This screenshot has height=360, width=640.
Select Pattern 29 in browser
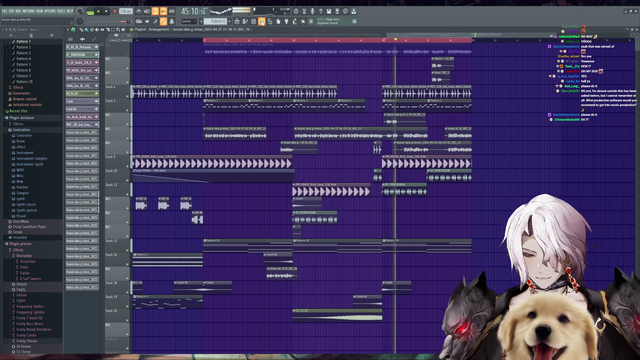point(24,82)
